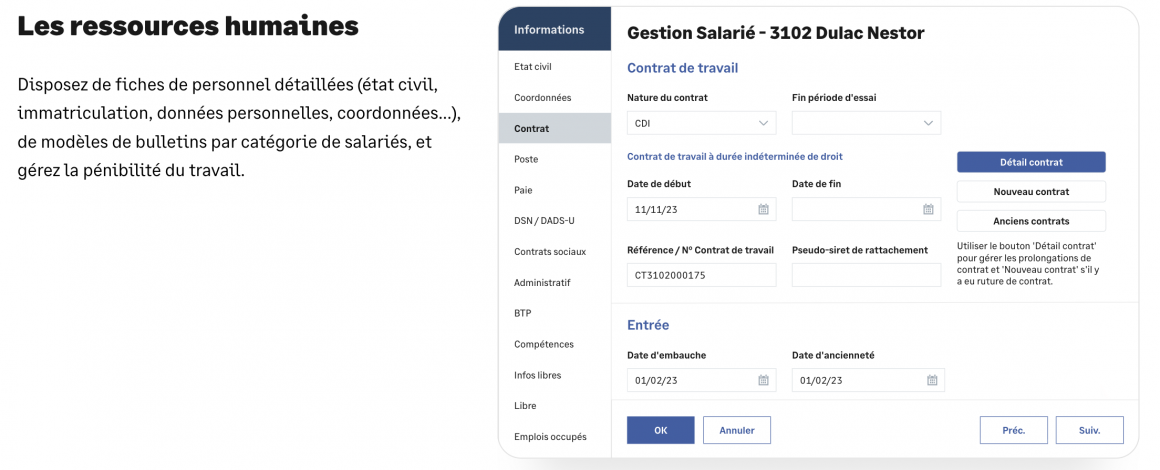The width and height of the screenshot is (1160, 470).
Task: Open calendar picker for Date d'ancienneté
Action: click(932, 380)
